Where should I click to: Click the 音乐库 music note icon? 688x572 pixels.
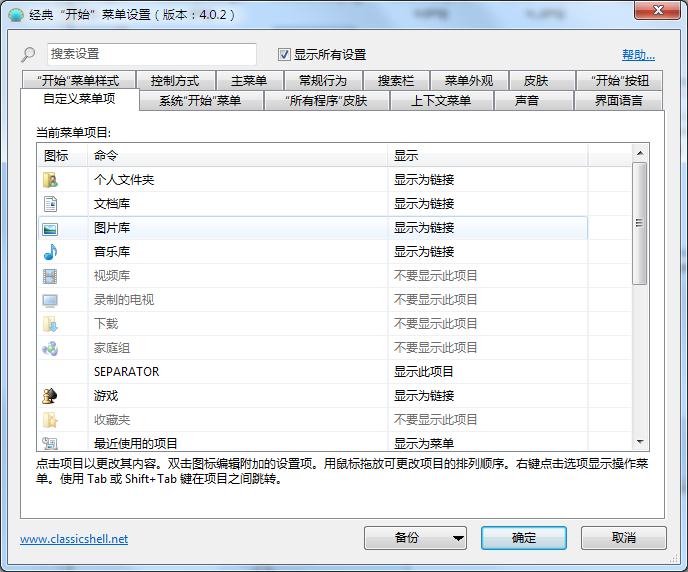tap(50, 252)
